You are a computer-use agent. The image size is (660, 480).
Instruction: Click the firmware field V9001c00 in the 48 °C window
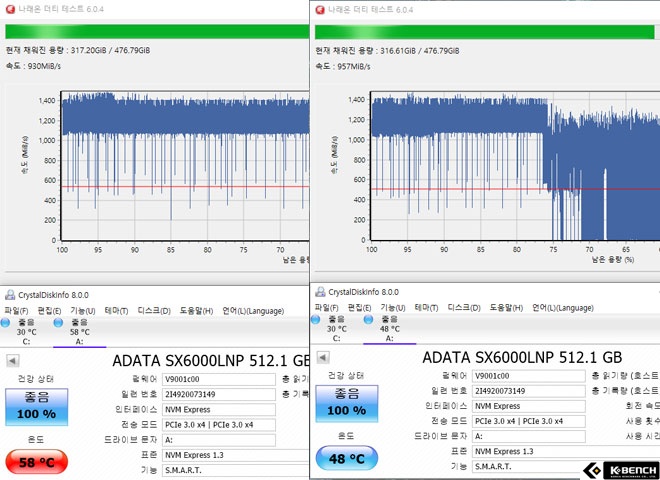(529, 376)
